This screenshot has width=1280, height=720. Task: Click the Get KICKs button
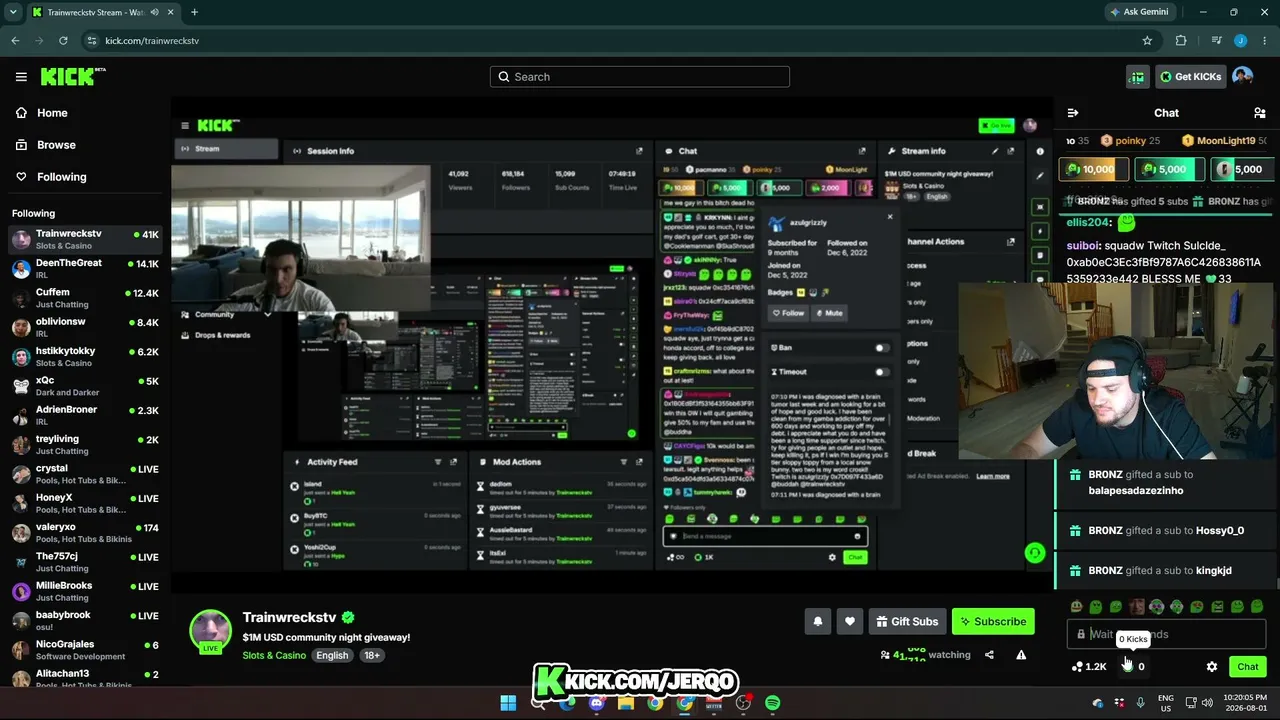tap(1191, 77)
